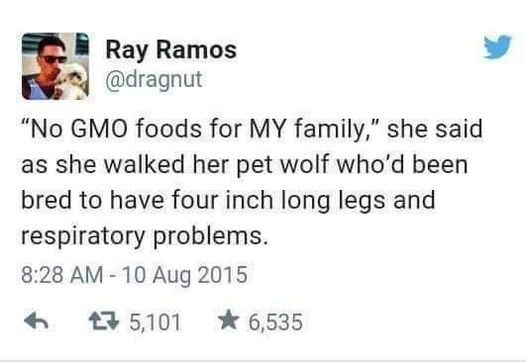Click the reply arrow icon
526x362 pixels.
click(36, 321)
